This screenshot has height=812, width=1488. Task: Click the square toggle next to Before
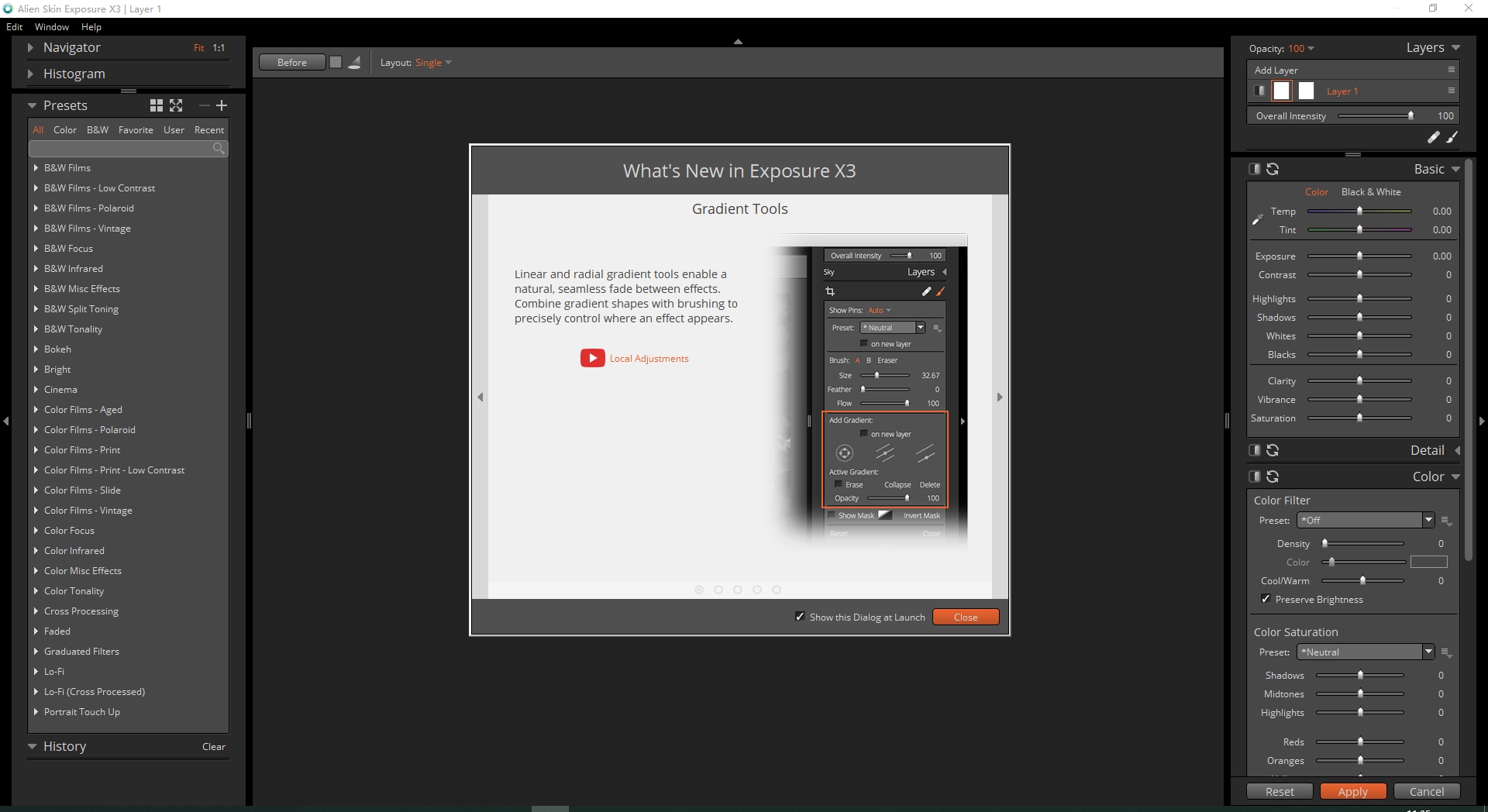click(336, 62)
